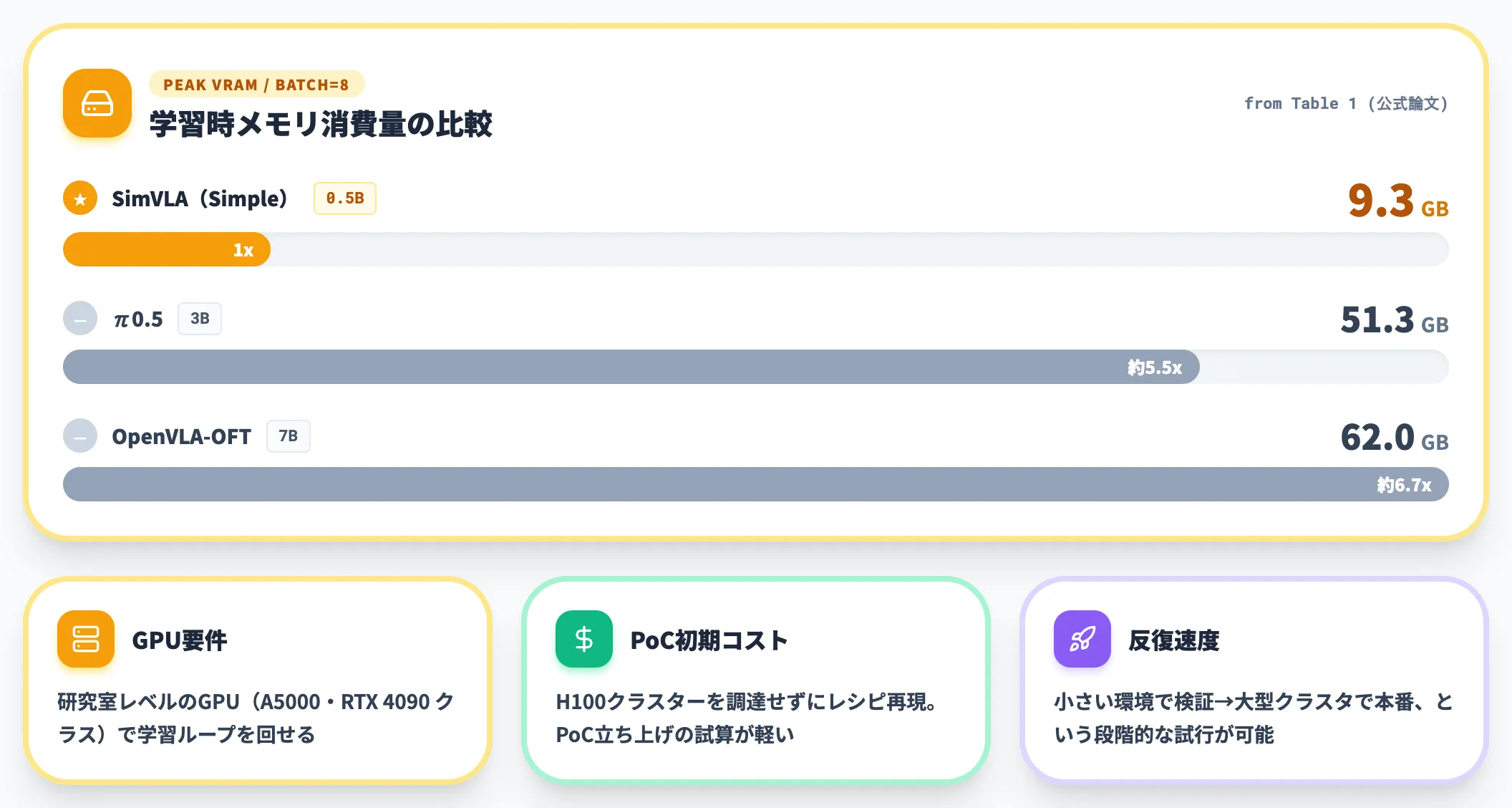Screen dimensions: 1512x808
Task: Click the star icon beside SimVLA (Simple)
Action: [80, 198]
